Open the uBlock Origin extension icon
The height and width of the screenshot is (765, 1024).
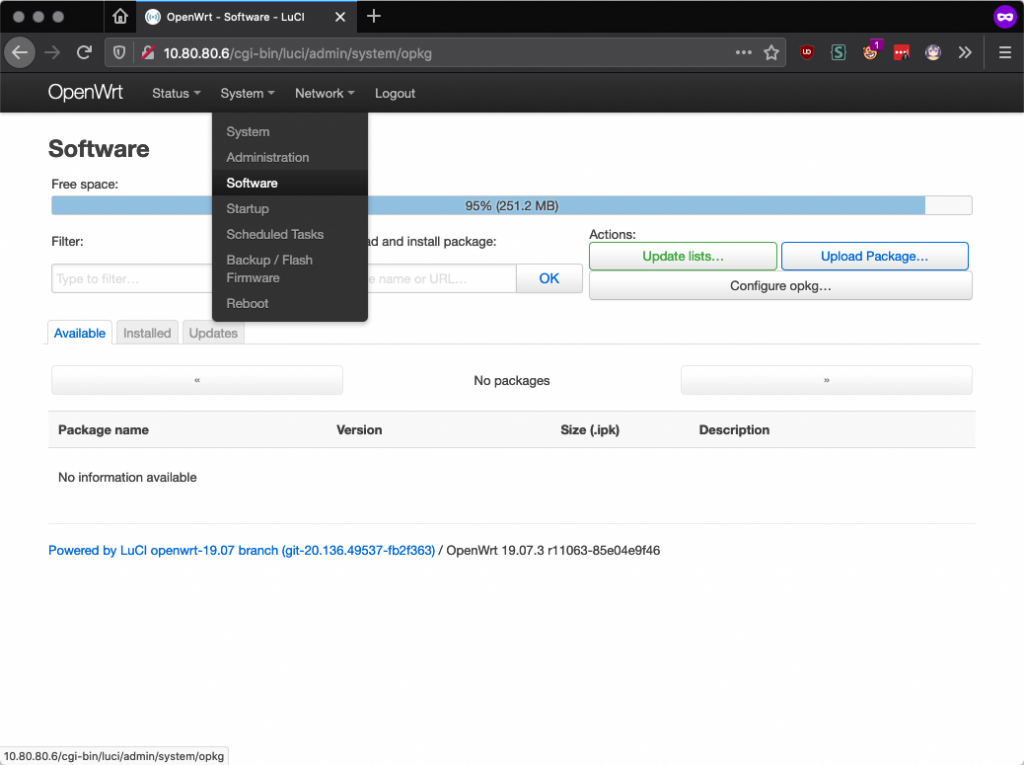pos(807,52)
